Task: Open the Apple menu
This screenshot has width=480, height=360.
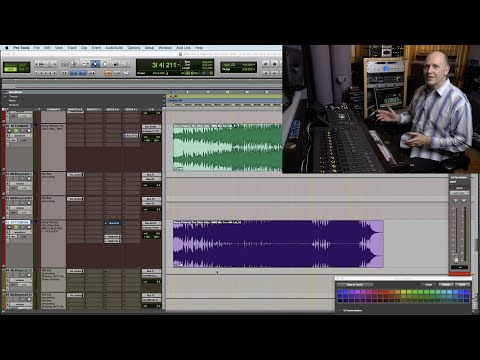Action: tap(6, 48)
